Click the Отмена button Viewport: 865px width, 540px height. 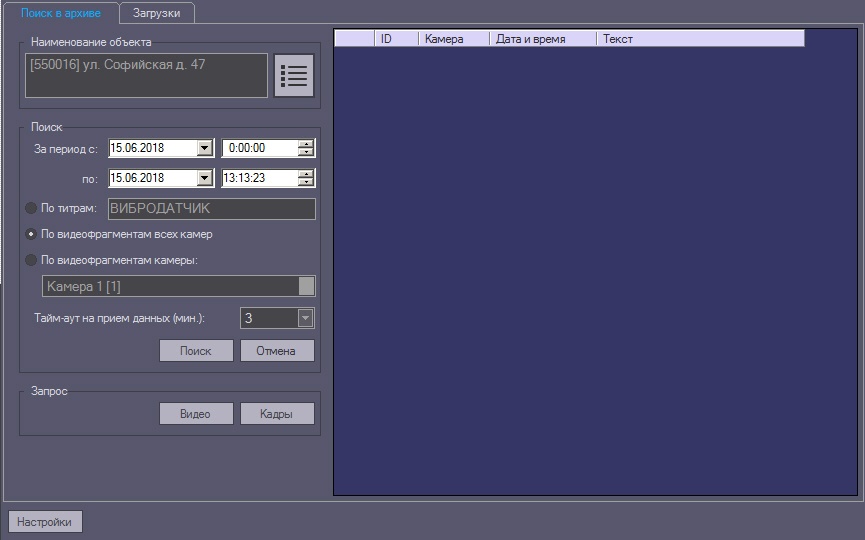point(276,351)
